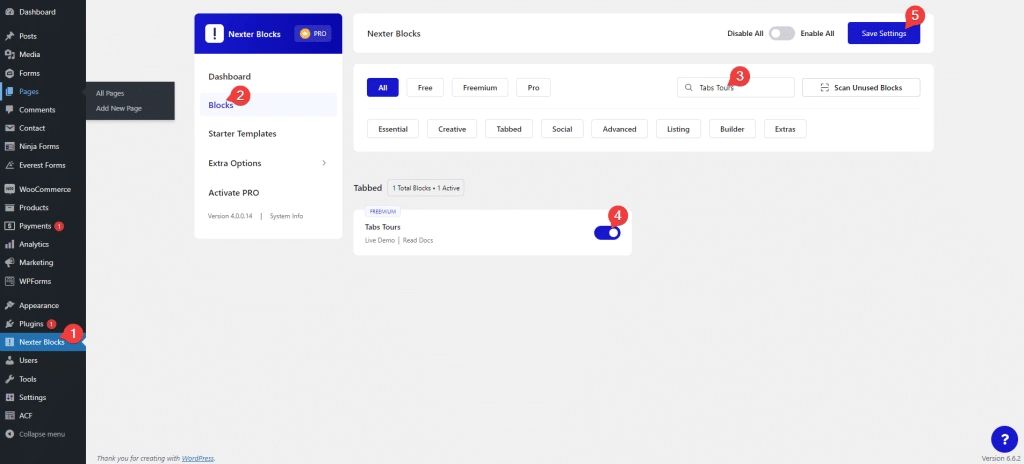1024x464 pixels.
Task: Expand the Extra Options chevron
Action: (323, 162)
